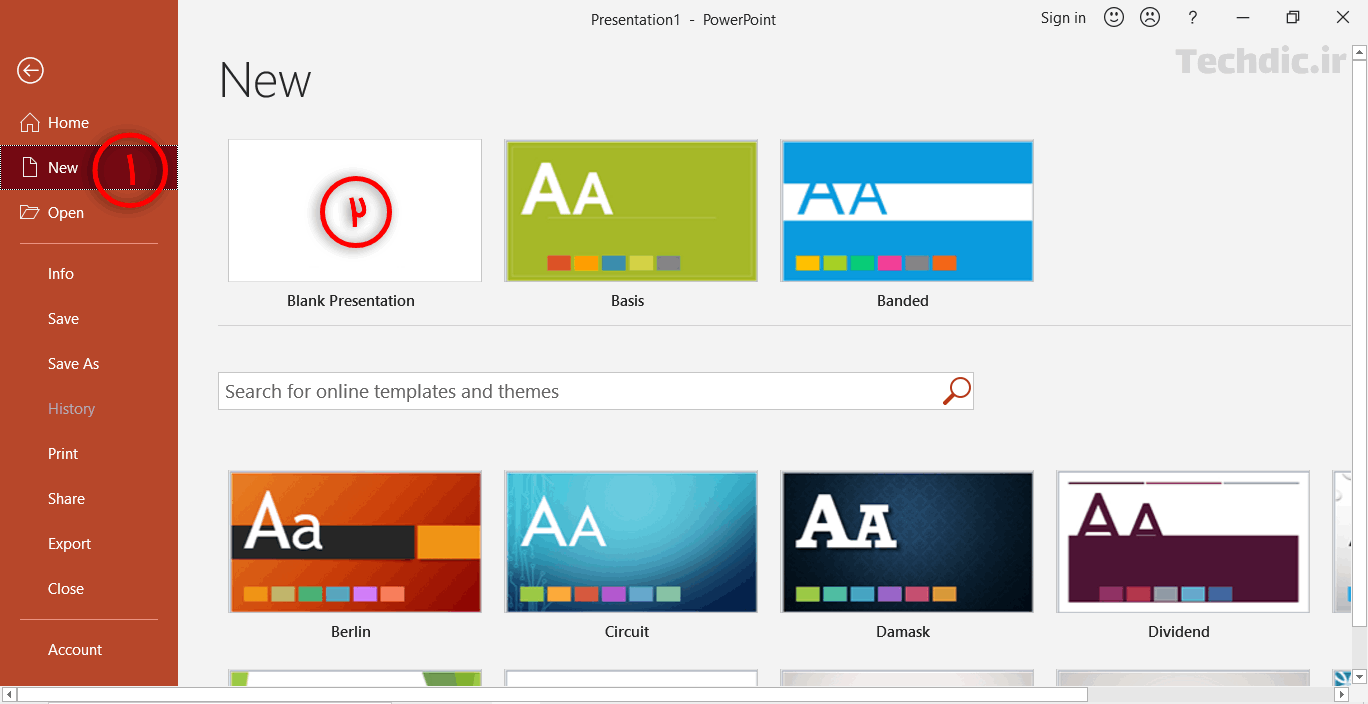Viewport: 1368px width, 704px height.
Task: Send a smile feedback icon
Action: (x=1114, y=17)
